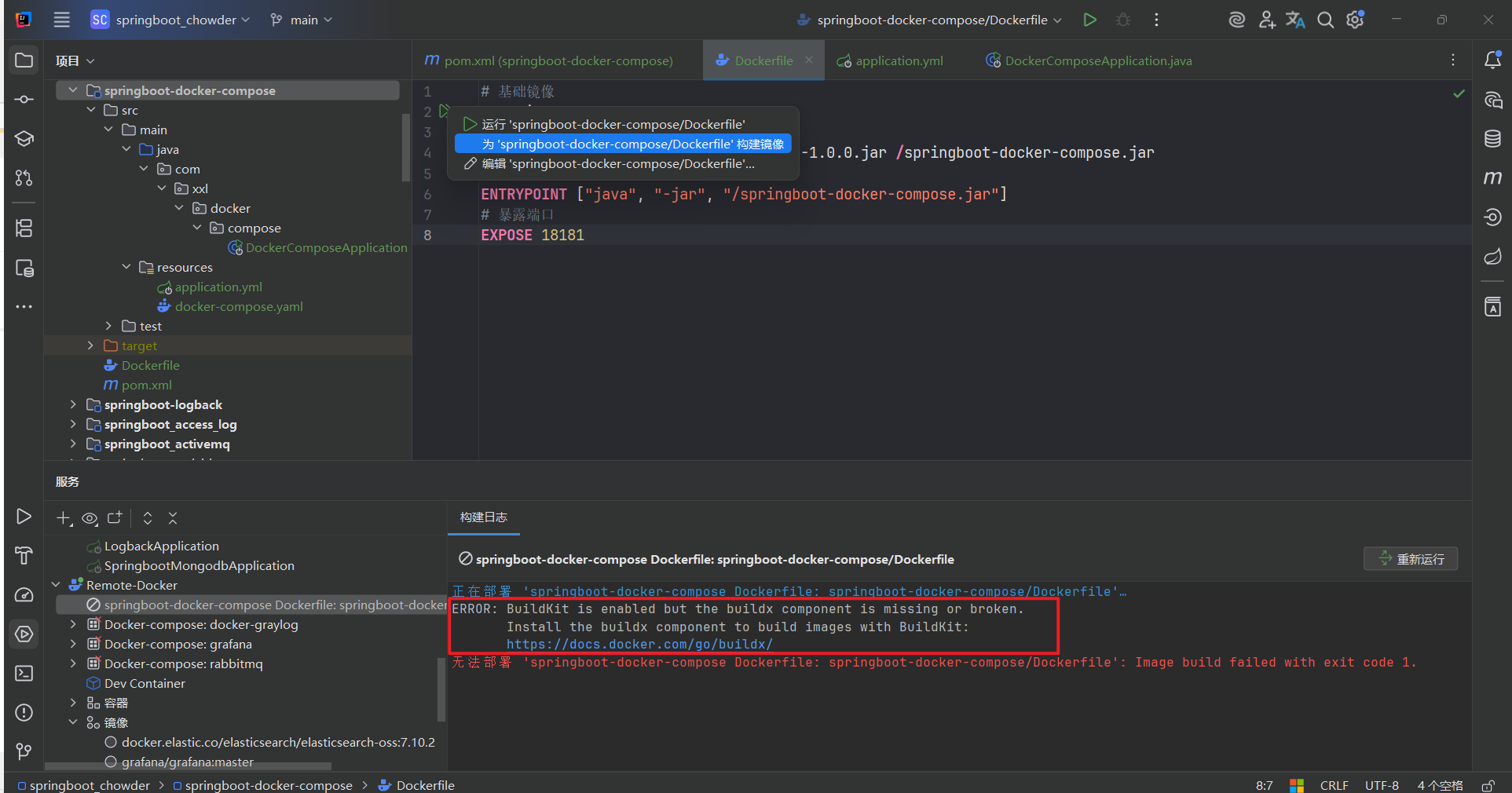This screenshot has height=793, width=1512.
Task: Click the AI assistant spiral icon in toolbar
Action: pyautogui.click(x=1237, y=20)
